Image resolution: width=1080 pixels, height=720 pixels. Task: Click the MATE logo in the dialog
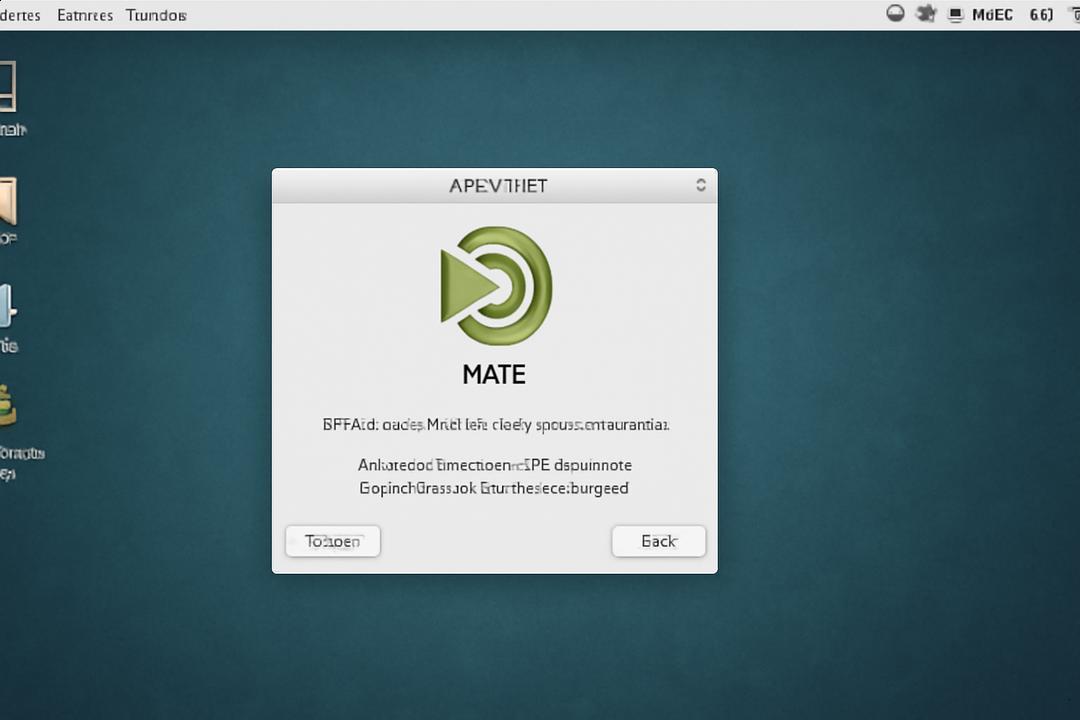pyautogui.click(x=496, y=286)
